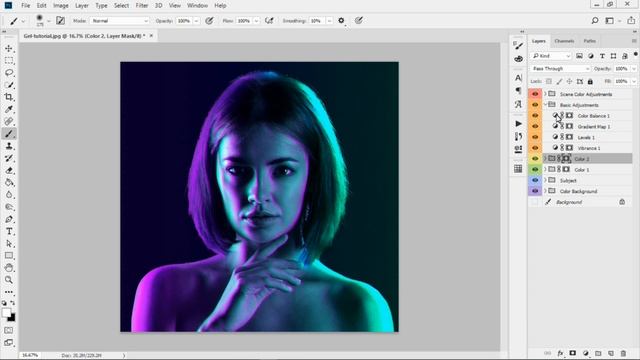Enable airbrush-style build-up effects
Screen dimensions: 640x360
269,20
